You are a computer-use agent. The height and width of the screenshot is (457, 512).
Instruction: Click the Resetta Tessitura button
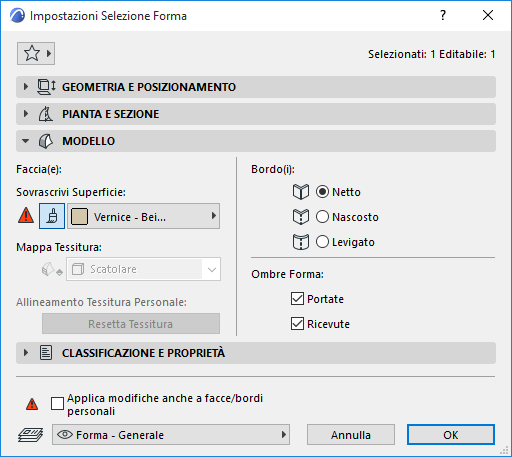(131, 324)
